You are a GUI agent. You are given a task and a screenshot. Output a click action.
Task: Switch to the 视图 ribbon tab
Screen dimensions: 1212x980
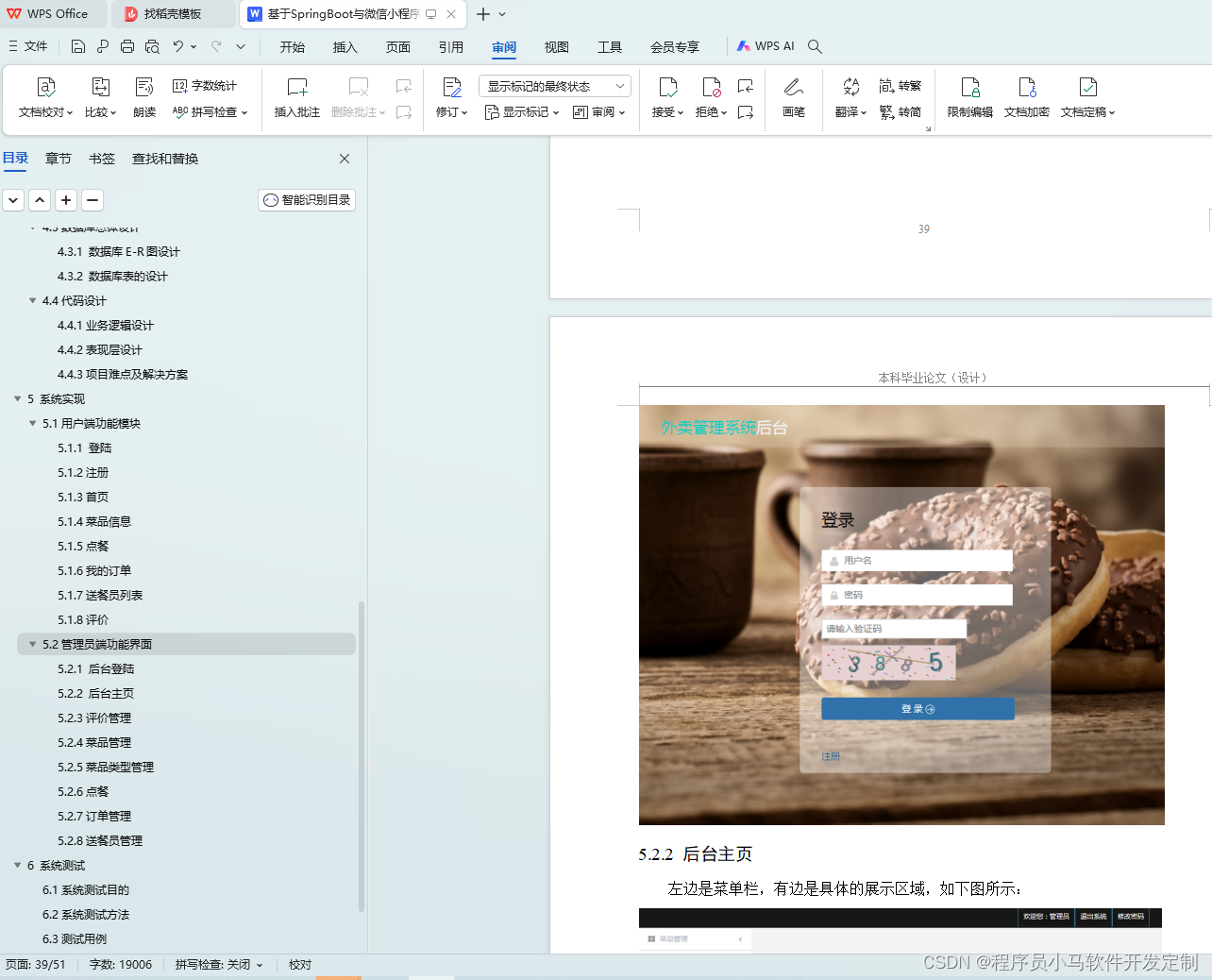pyautogui.click(x=556, y=46)
